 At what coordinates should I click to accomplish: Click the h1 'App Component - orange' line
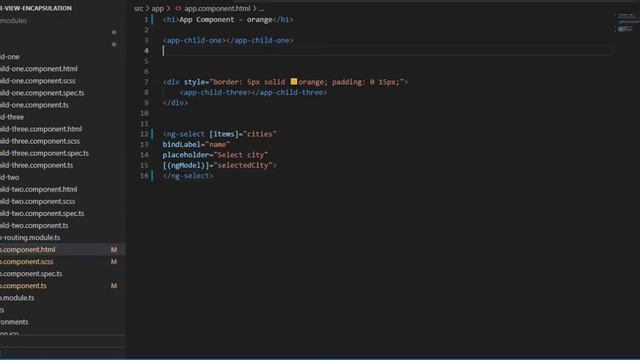(228, 20)
